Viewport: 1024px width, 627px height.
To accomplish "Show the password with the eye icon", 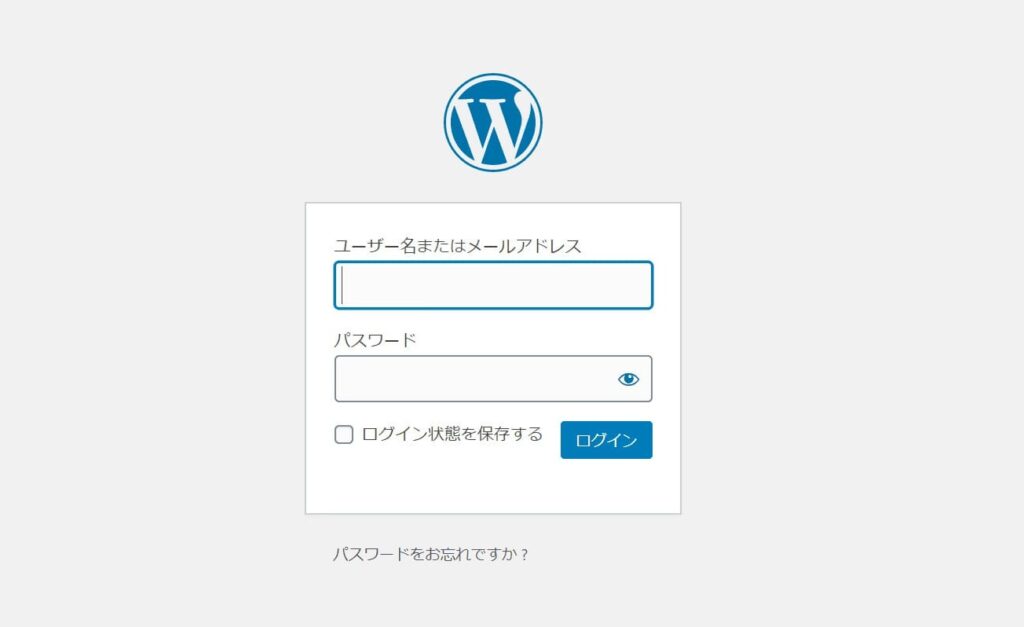I will click(628, 379).
